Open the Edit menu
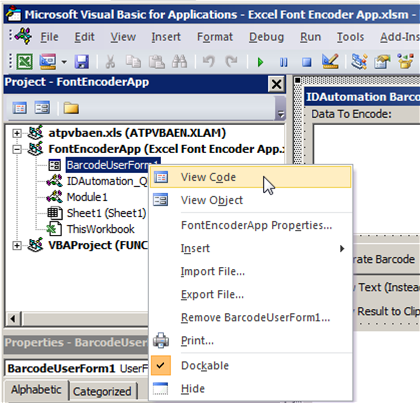This screenshot has width=420, height=403. (x=84, y=37)
